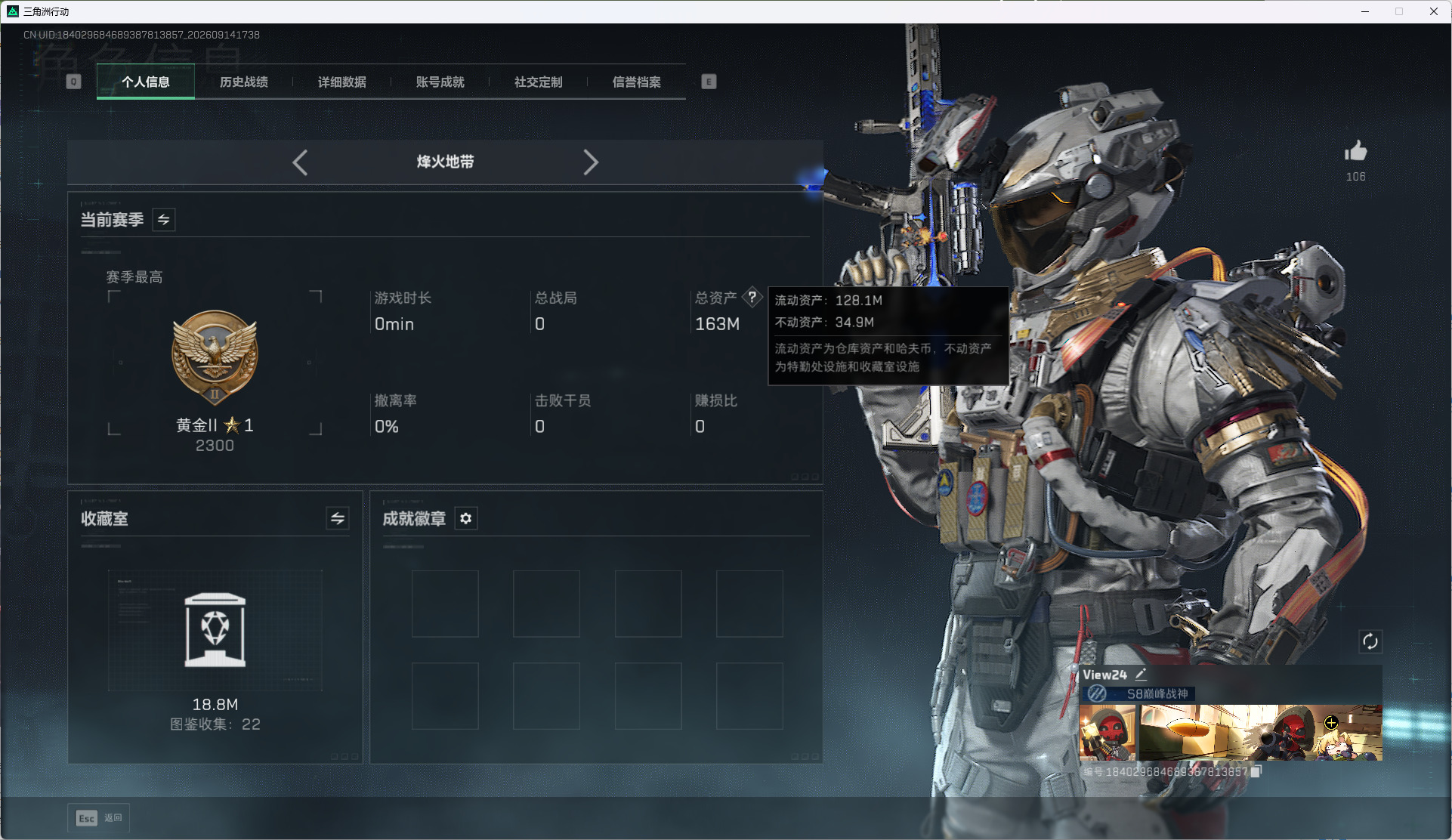1452x840 pixels.
Task: Click the 赚损比 label
Action: pos(716,401)
